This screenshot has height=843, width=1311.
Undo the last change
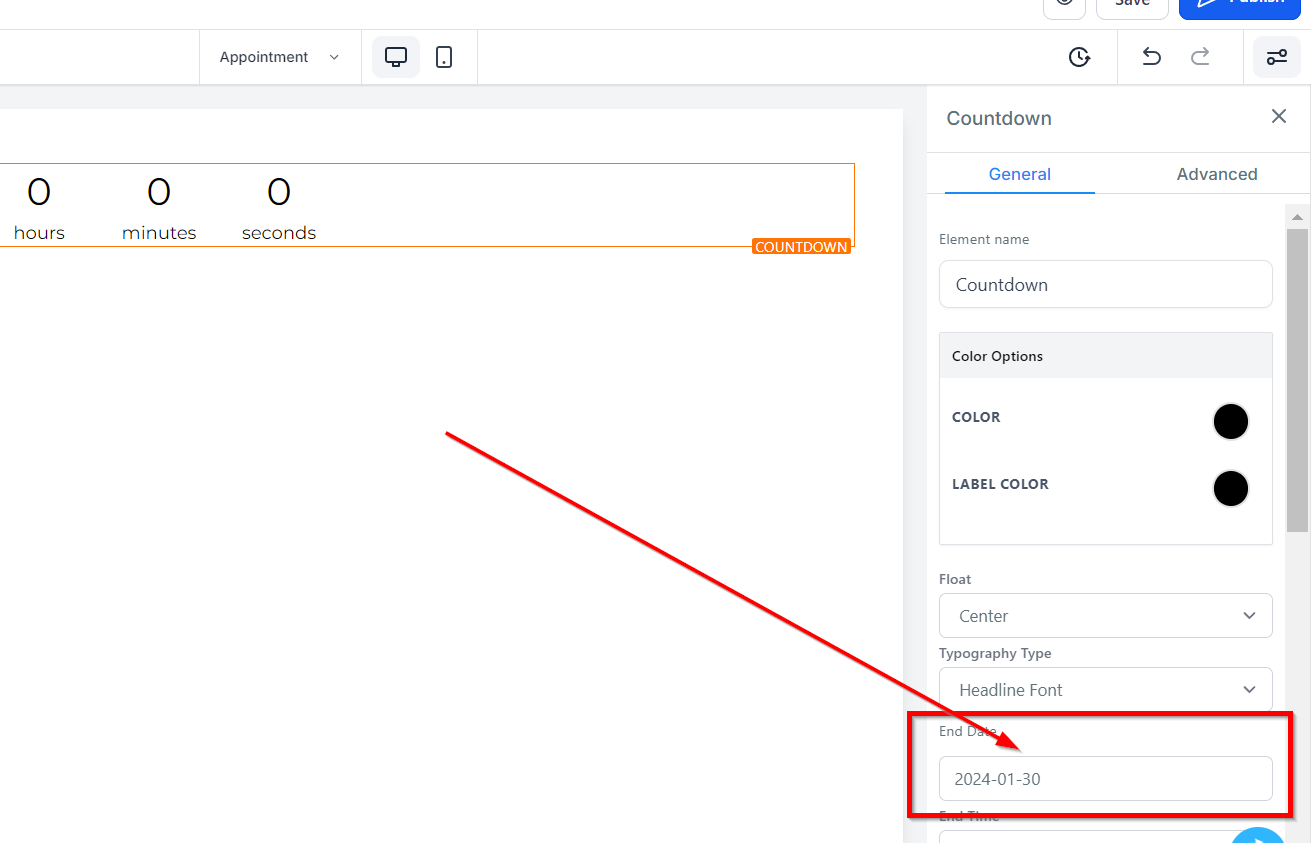coord(1151,57)
